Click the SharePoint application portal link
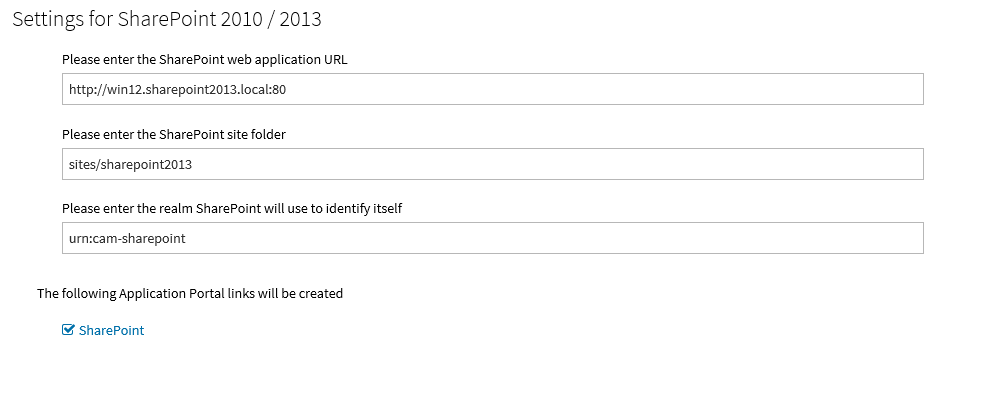 pyautogui.click(x=111, y=330)
